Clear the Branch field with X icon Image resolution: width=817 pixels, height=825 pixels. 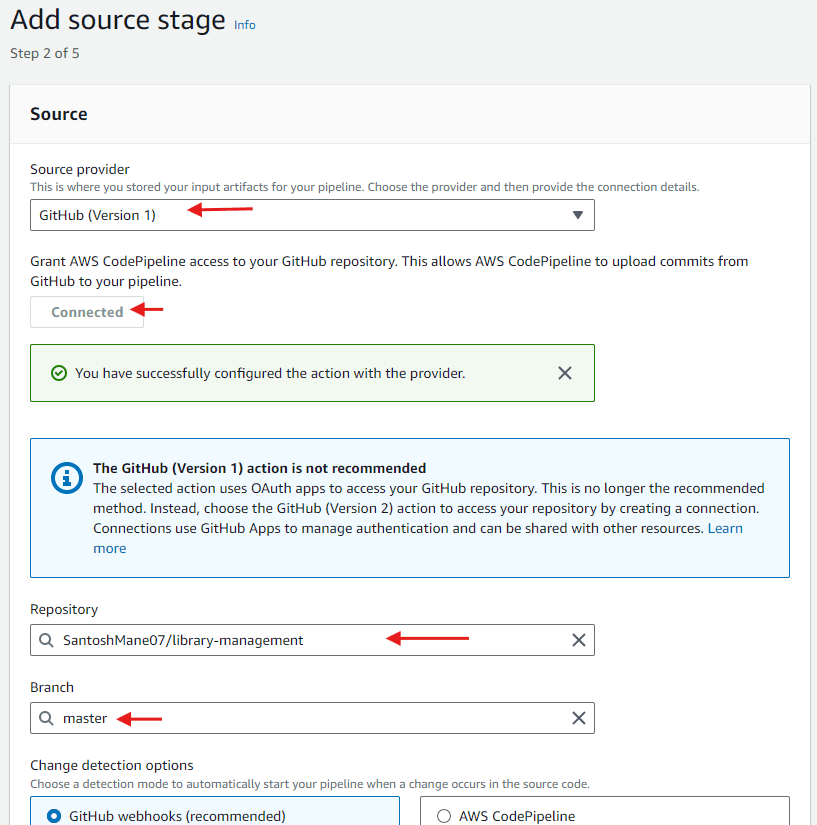tap(579, 718)
